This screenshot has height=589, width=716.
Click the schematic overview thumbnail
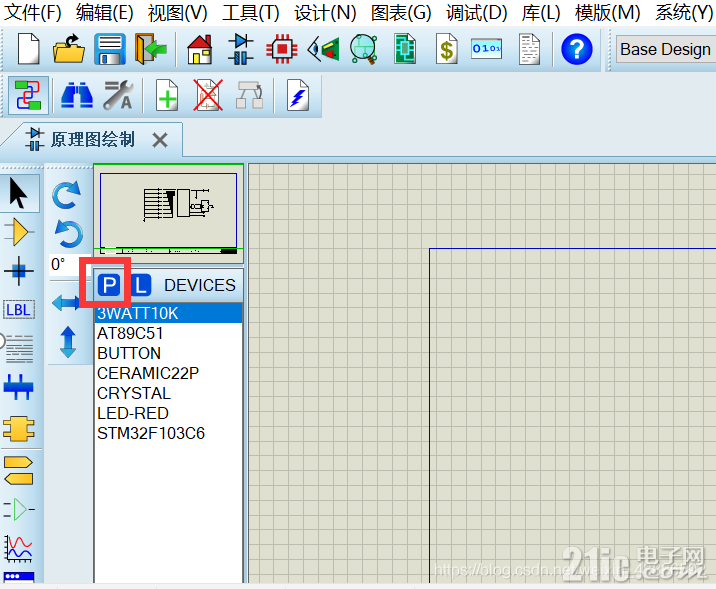point(168,213)
